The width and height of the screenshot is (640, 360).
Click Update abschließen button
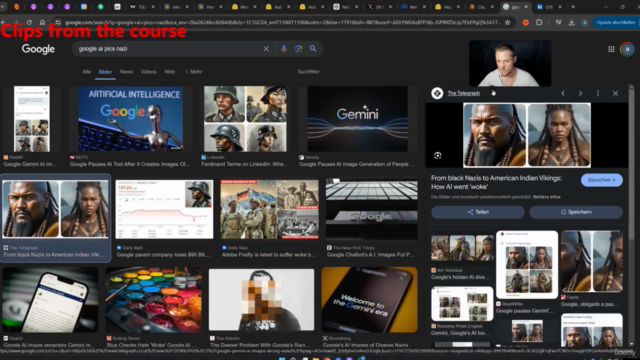click(616, 22)
